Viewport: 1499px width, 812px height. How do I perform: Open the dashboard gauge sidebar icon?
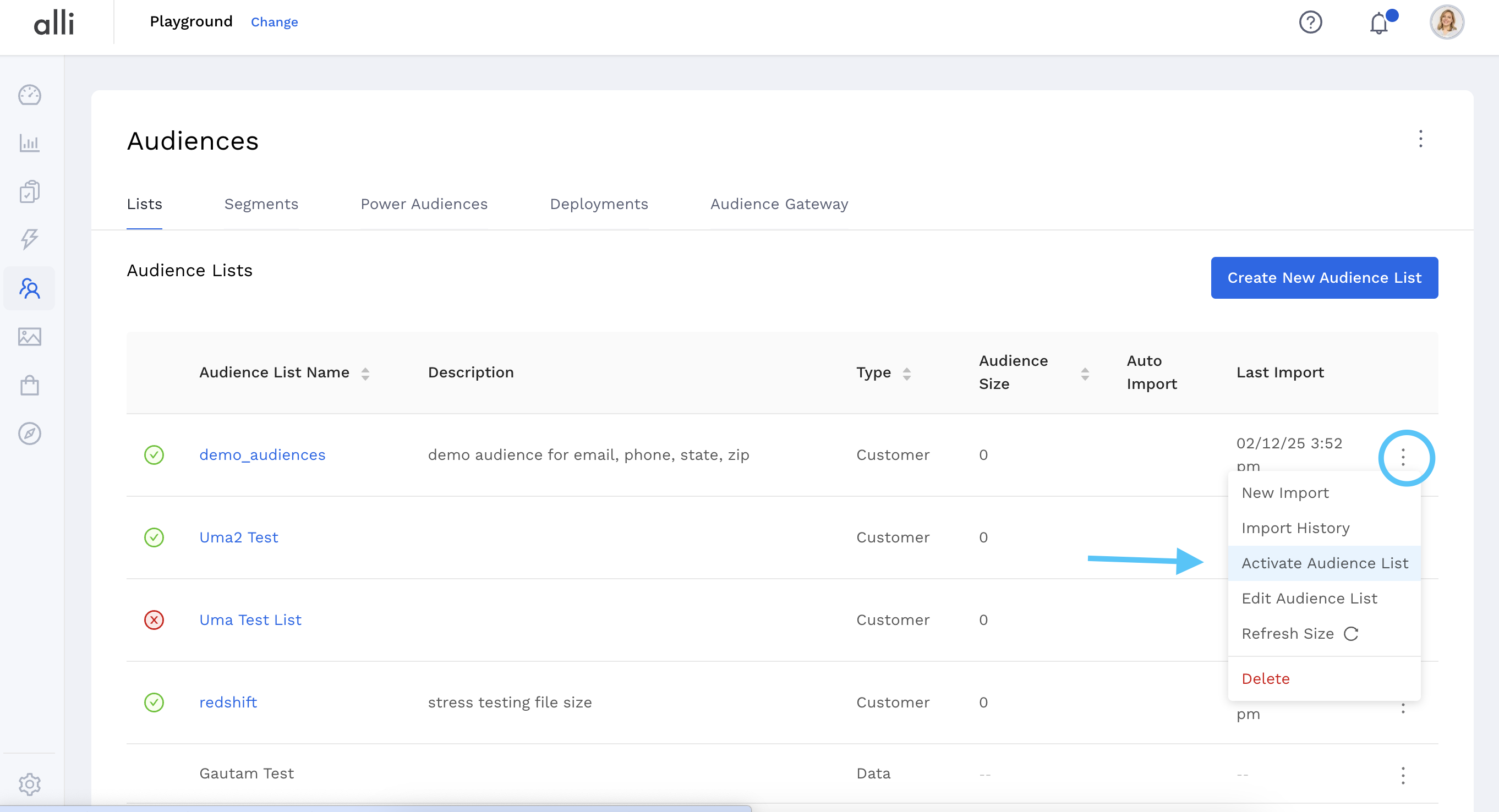pyautogui.click(x=29, y=95)
